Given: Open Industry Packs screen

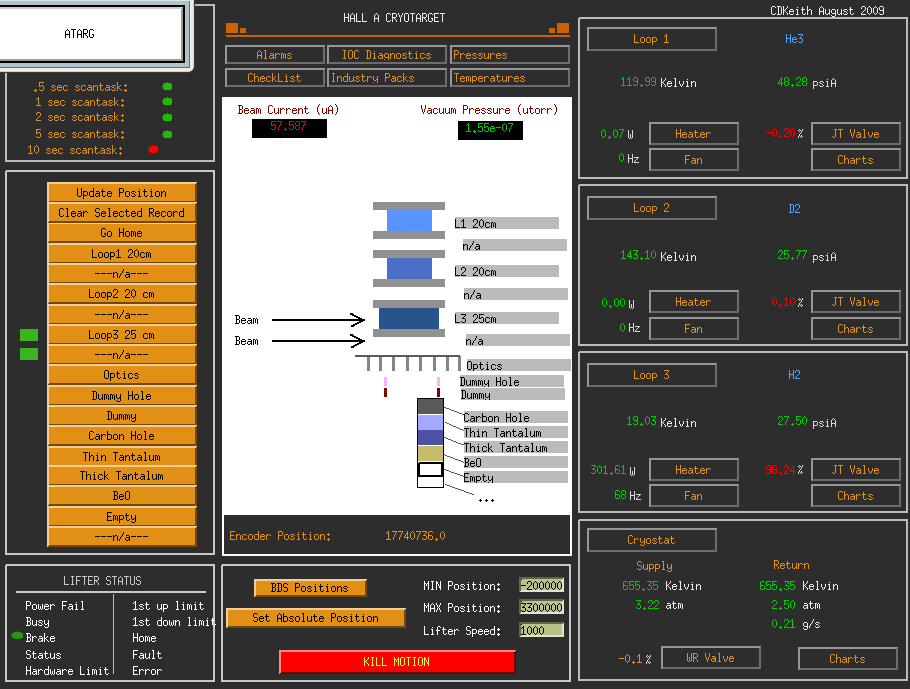Looking at the screenshot, I should [x=387, y=78].
